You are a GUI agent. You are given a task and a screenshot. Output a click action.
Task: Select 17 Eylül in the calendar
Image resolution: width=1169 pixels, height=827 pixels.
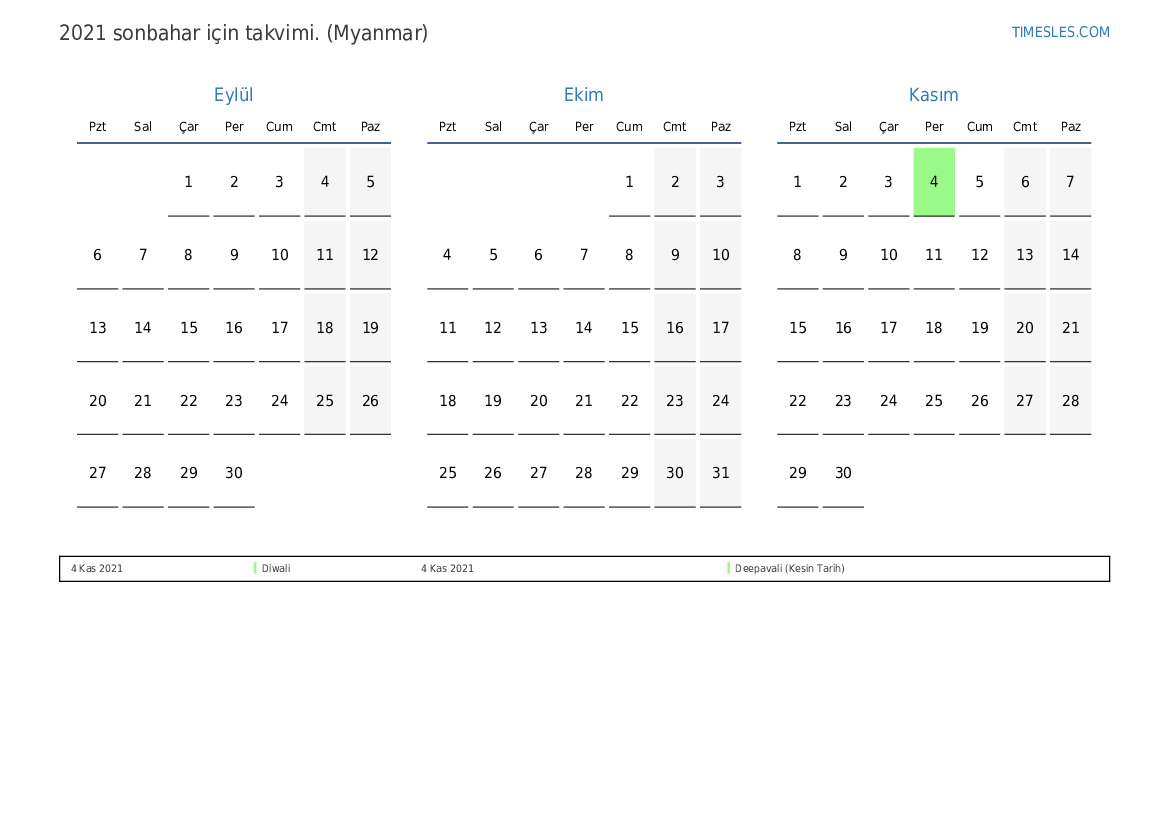pyautogui.click(x=280, y=327)
